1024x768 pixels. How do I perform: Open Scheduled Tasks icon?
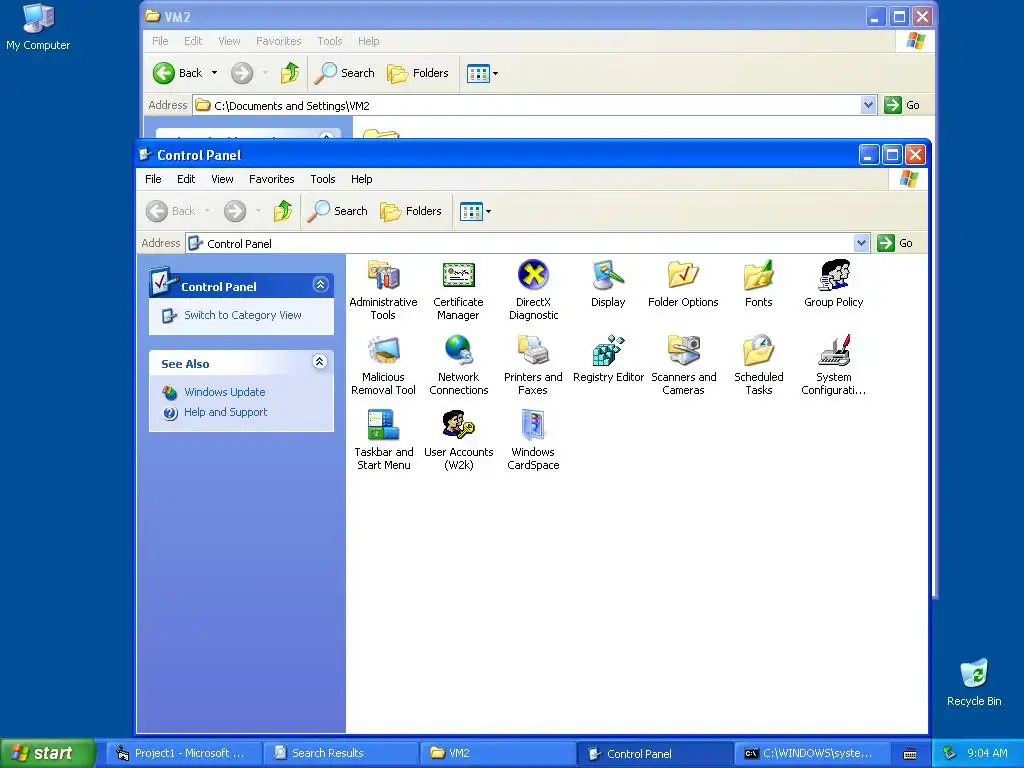pos(758,364)
